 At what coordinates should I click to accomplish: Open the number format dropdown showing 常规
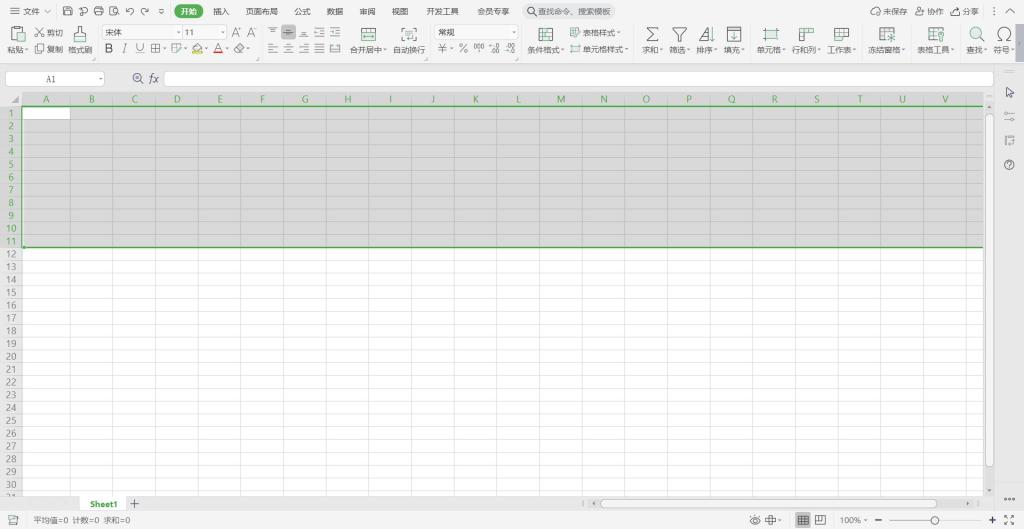click(476, 32)
